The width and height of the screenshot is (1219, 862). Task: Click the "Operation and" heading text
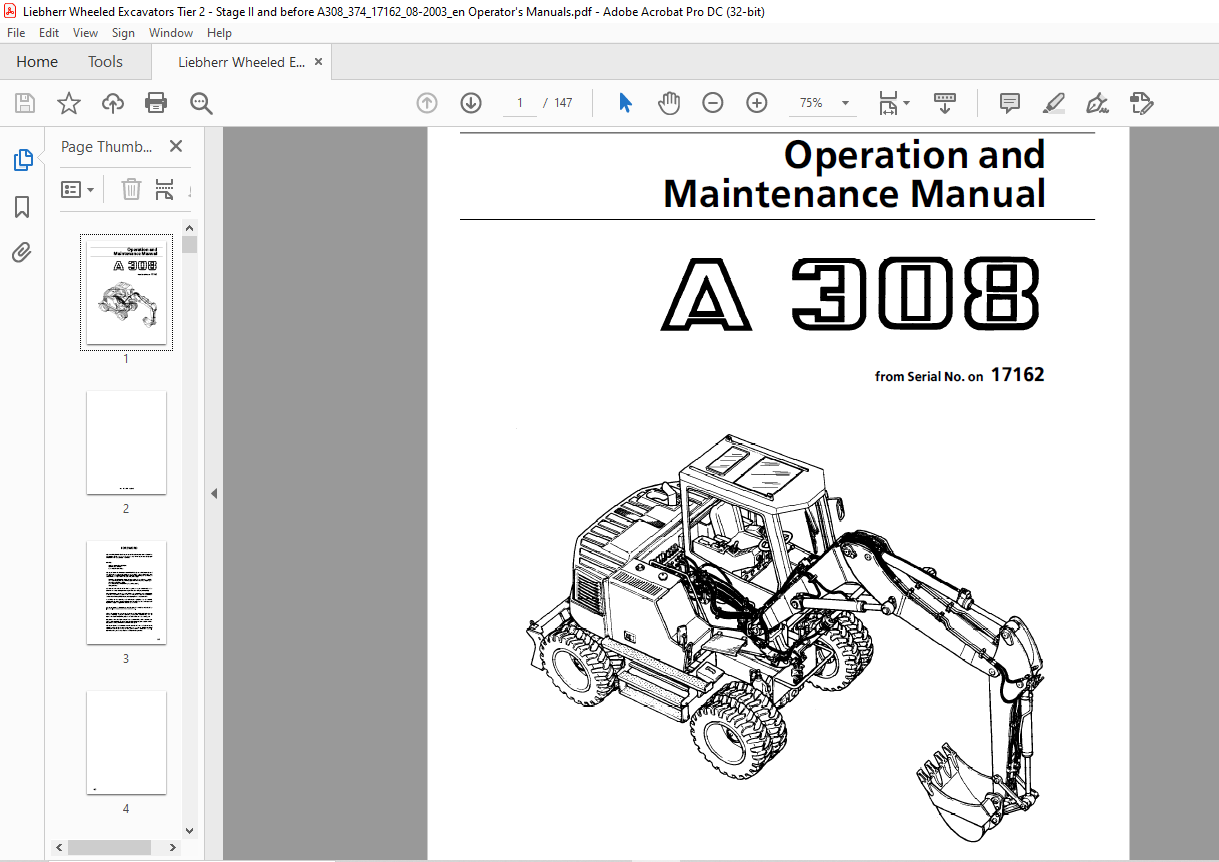click(914, 155)
